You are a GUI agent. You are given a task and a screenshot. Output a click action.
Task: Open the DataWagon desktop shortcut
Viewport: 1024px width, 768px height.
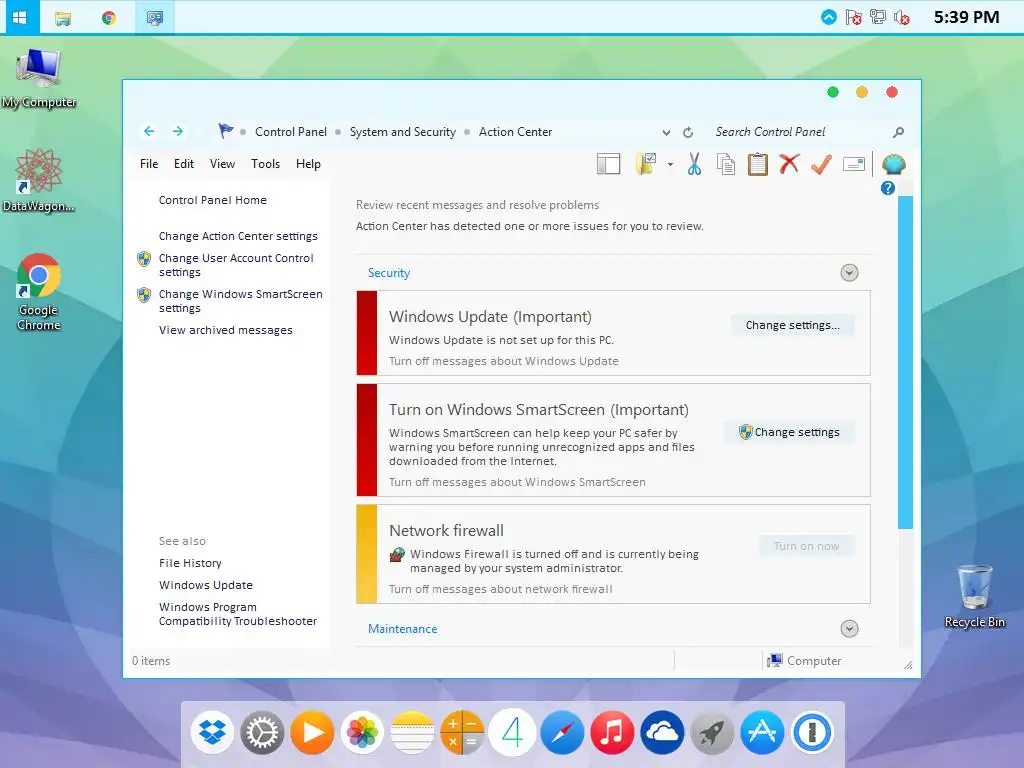point(39,181)
